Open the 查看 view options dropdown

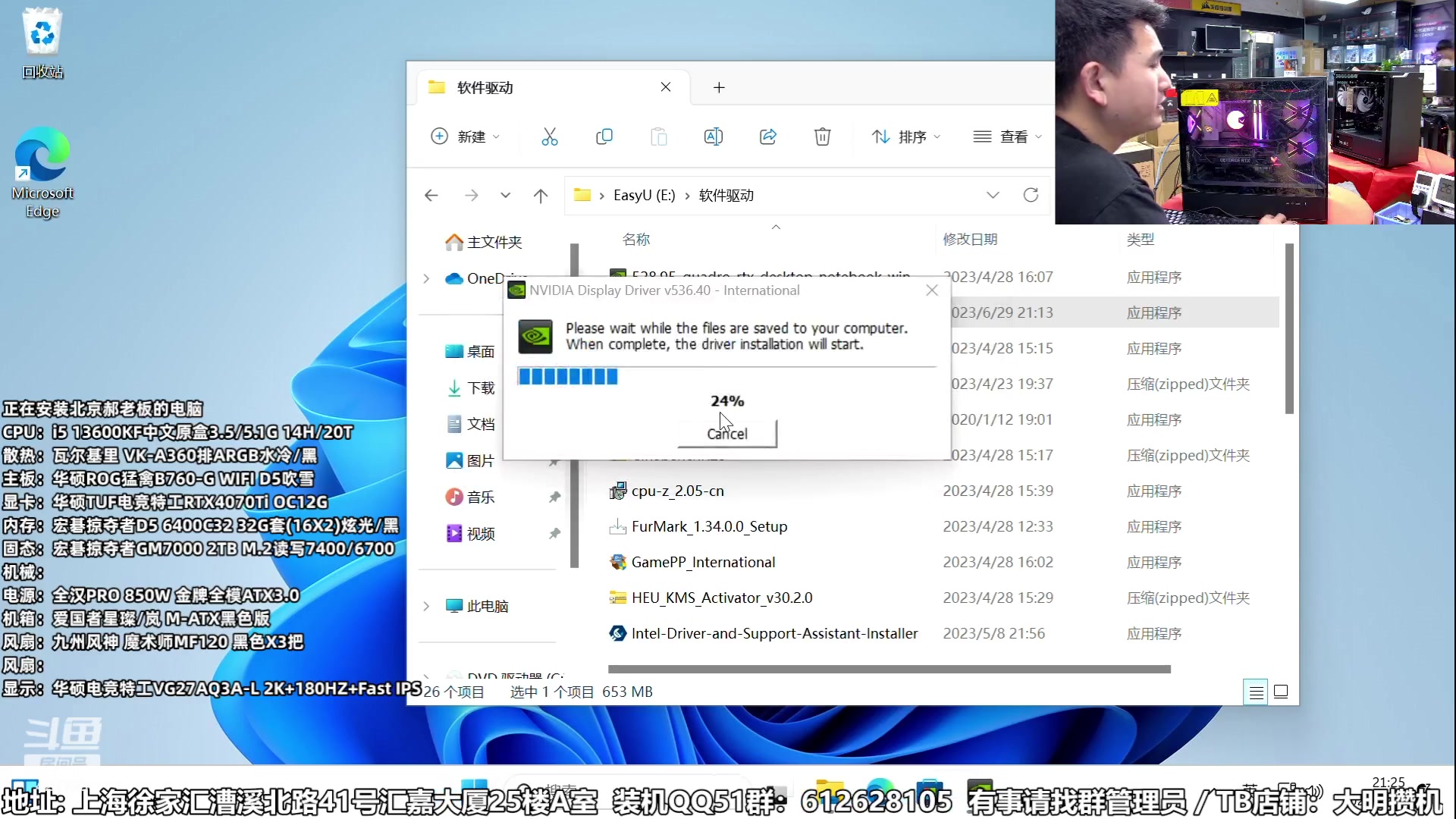(x=1007, y=136)
